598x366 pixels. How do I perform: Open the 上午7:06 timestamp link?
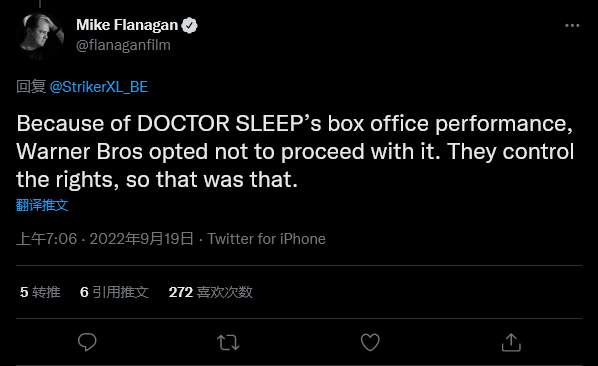click(47, 239)
